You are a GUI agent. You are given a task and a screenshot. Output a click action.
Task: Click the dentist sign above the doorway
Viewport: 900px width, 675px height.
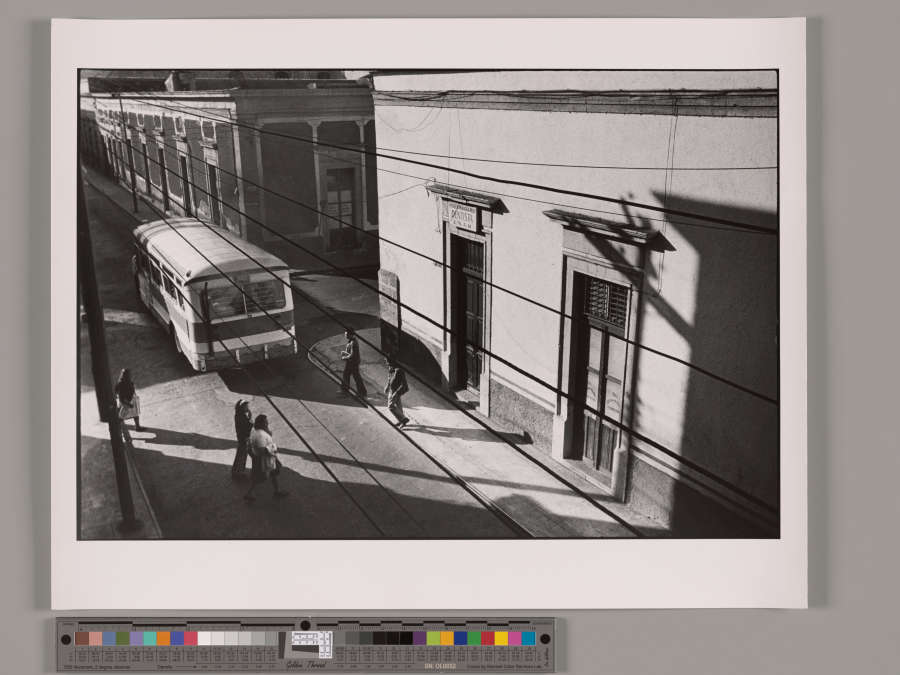(x=462, y=215)
